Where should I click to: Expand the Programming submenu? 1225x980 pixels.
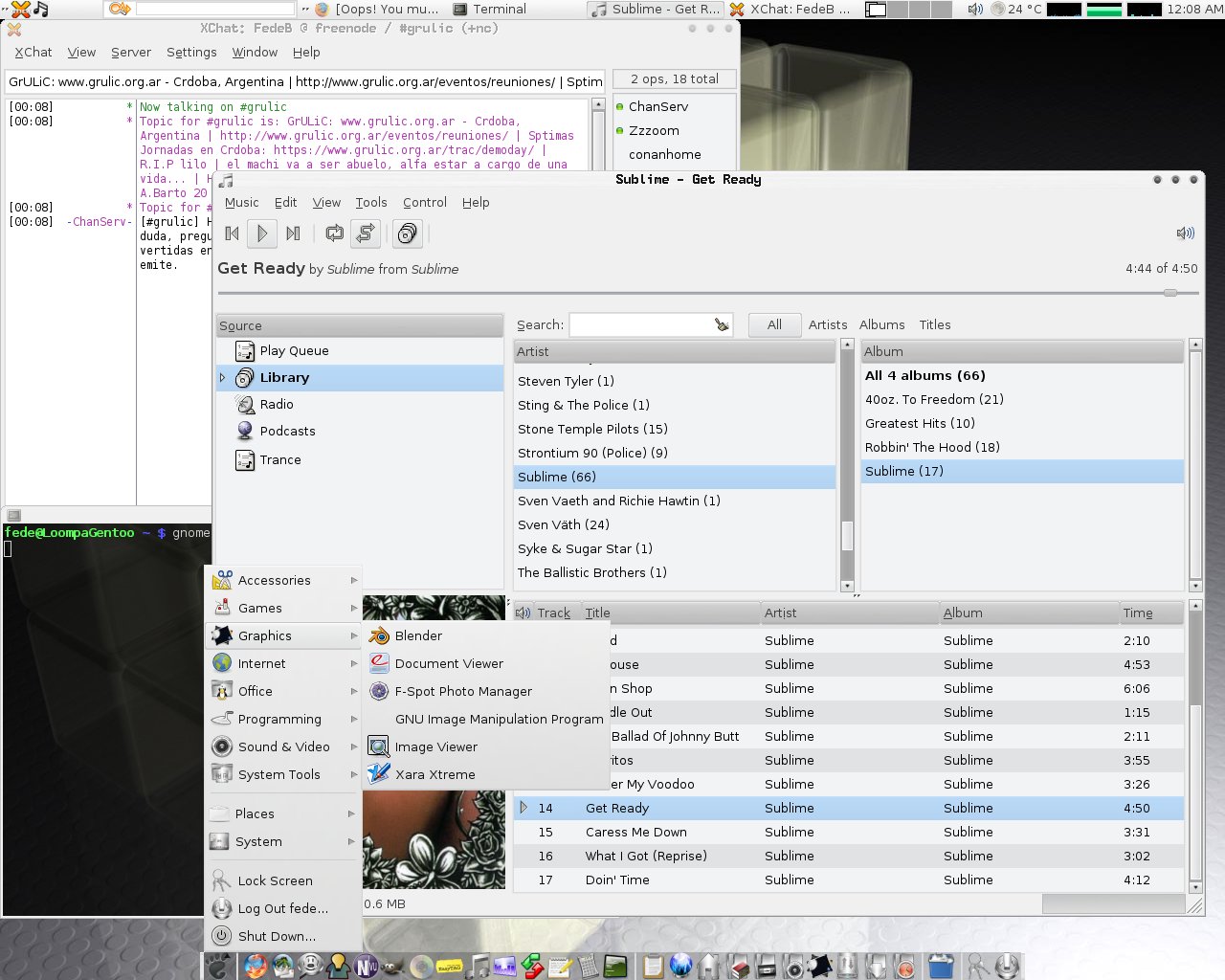click(284, 719)
